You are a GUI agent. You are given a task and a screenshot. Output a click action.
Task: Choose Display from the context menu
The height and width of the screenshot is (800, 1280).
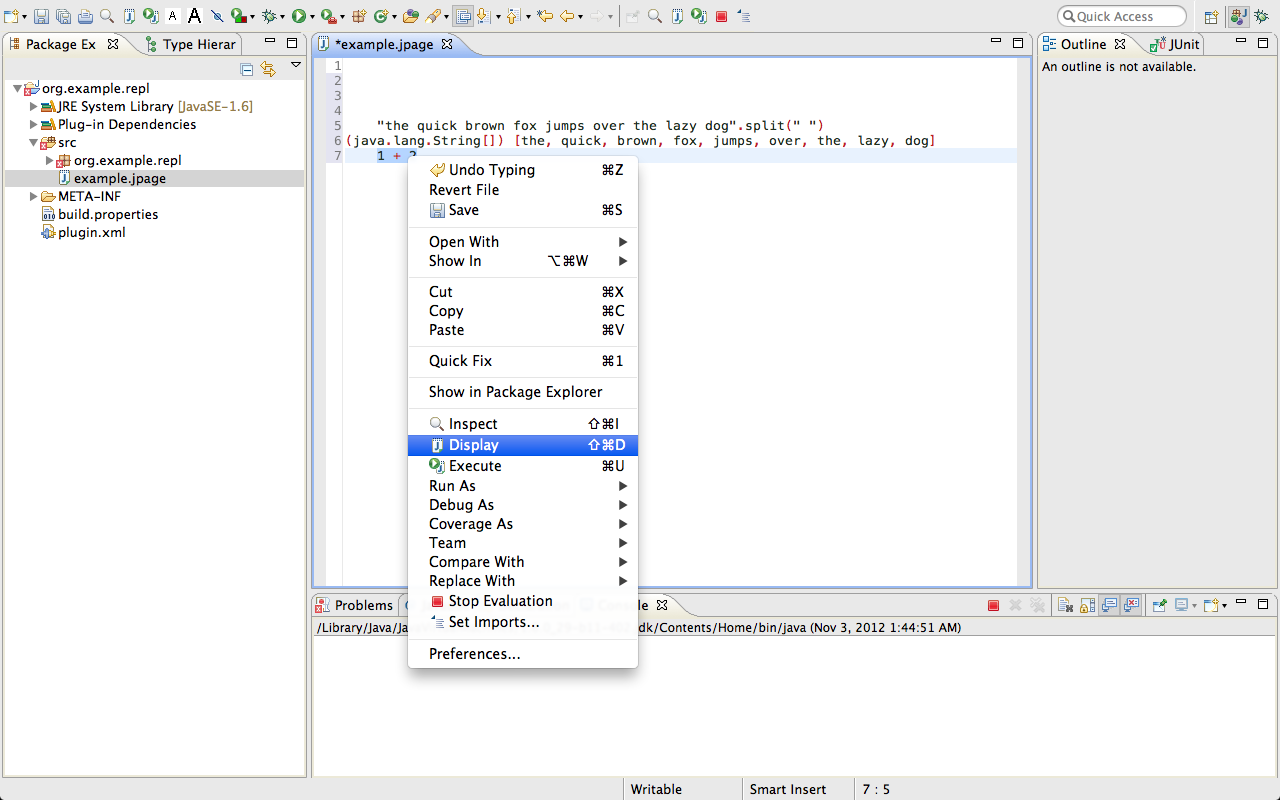pos(473,445)
